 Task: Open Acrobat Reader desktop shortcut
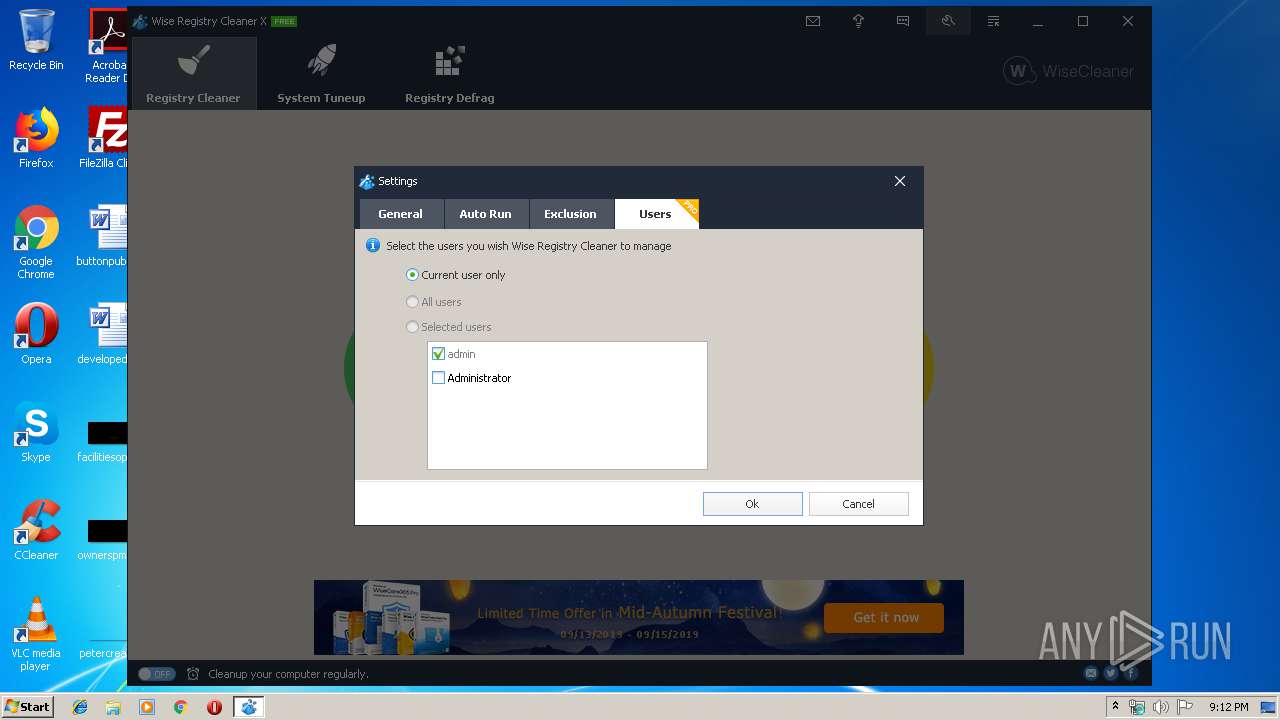point(106,45)
